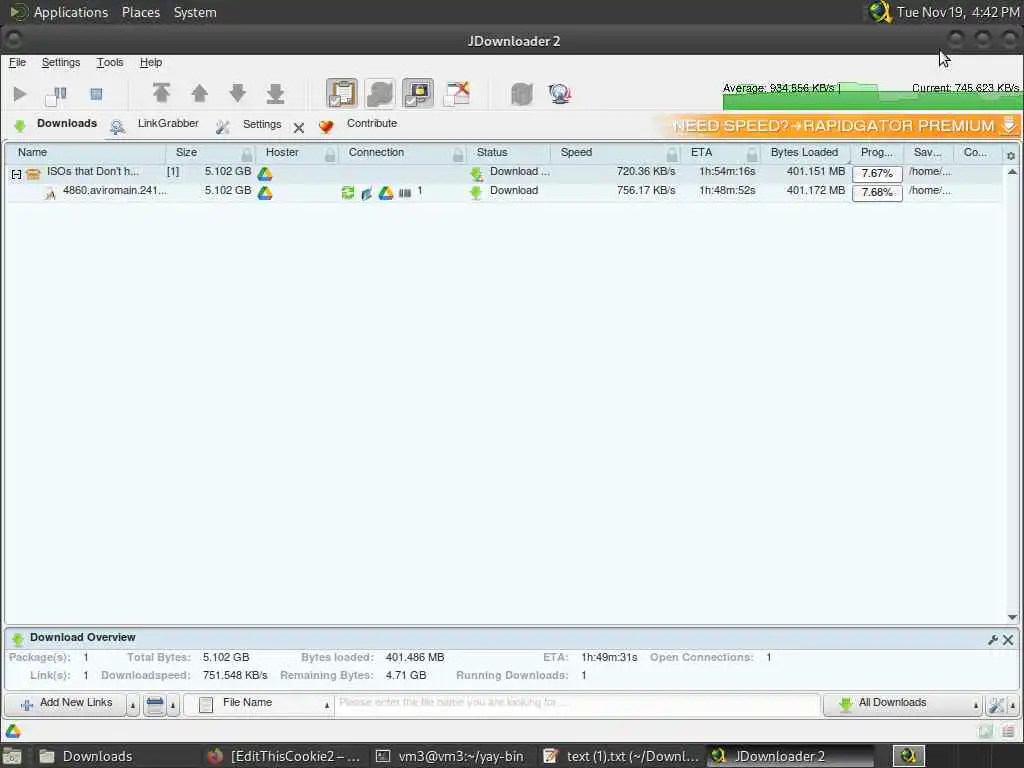Move selected download down one position
Screen dimensions: 1024x768
point(238,93)
